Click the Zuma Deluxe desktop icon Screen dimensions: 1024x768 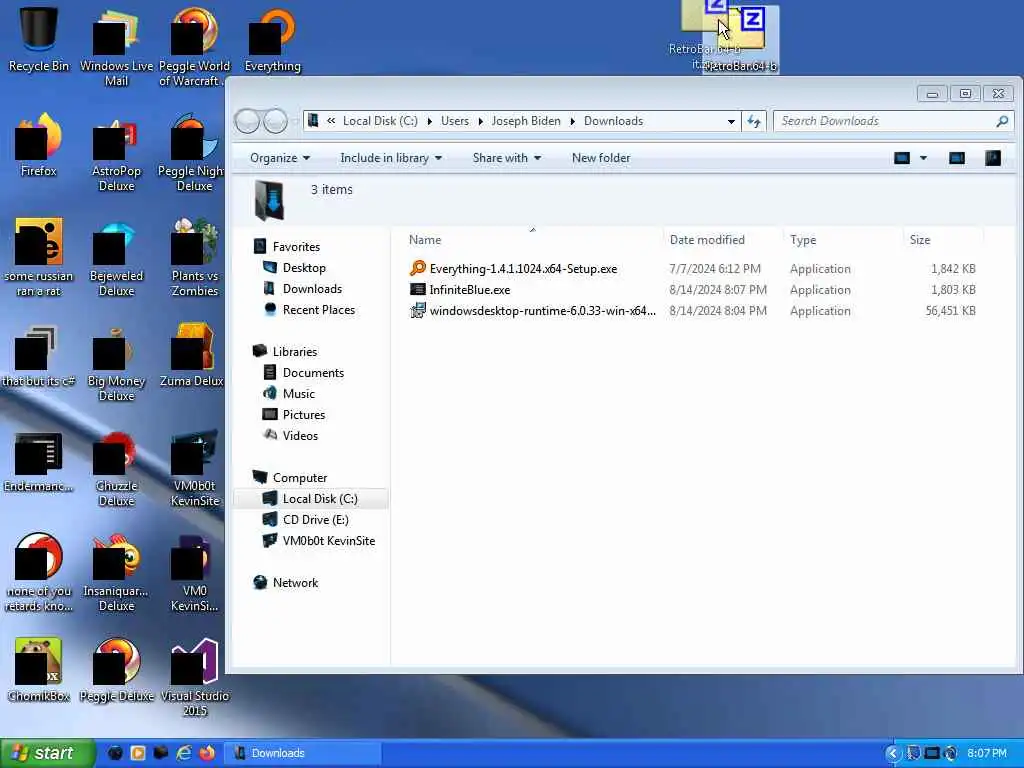click(x=191, y=355)
